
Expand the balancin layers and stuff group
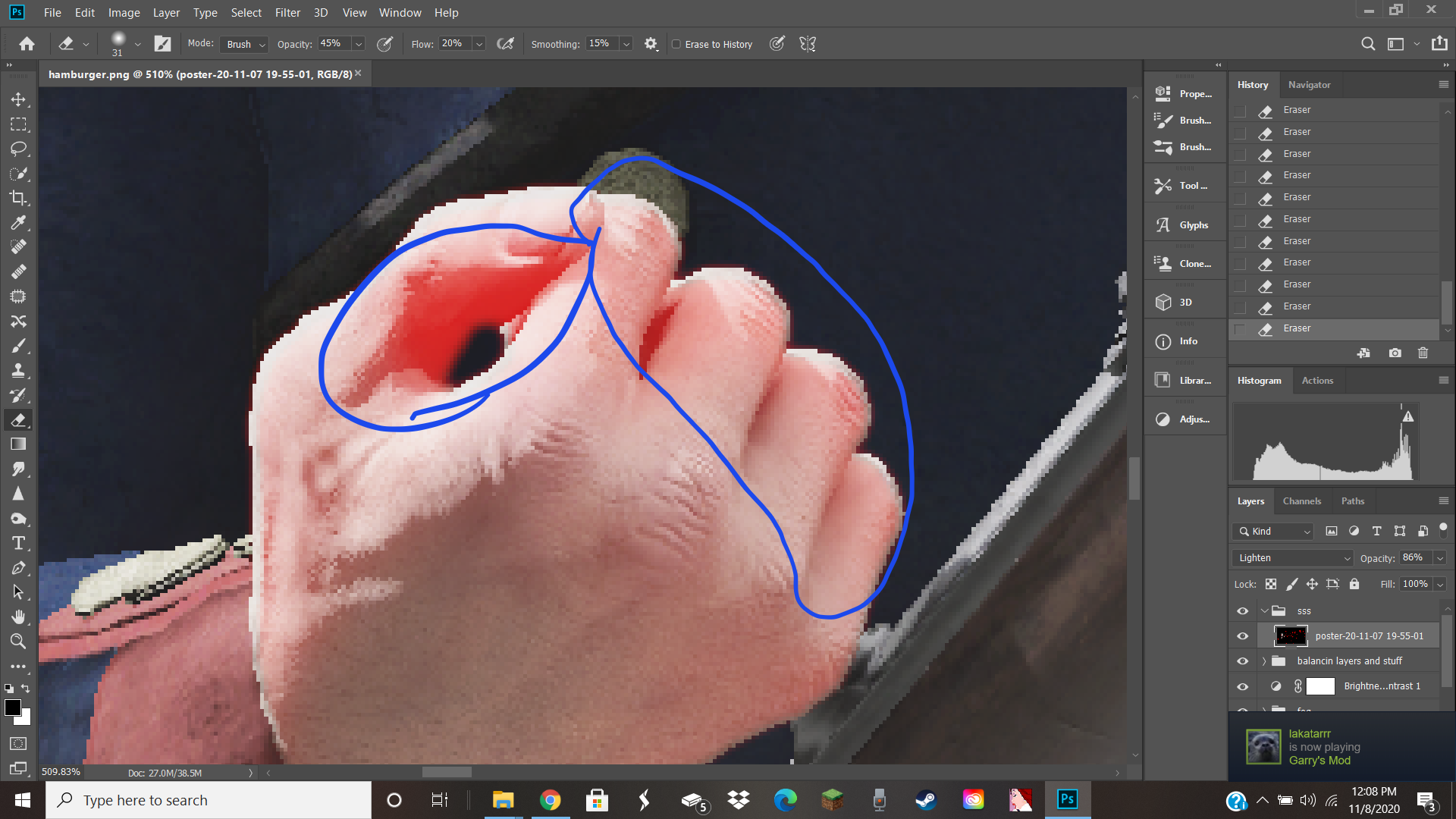point(1264,661)
